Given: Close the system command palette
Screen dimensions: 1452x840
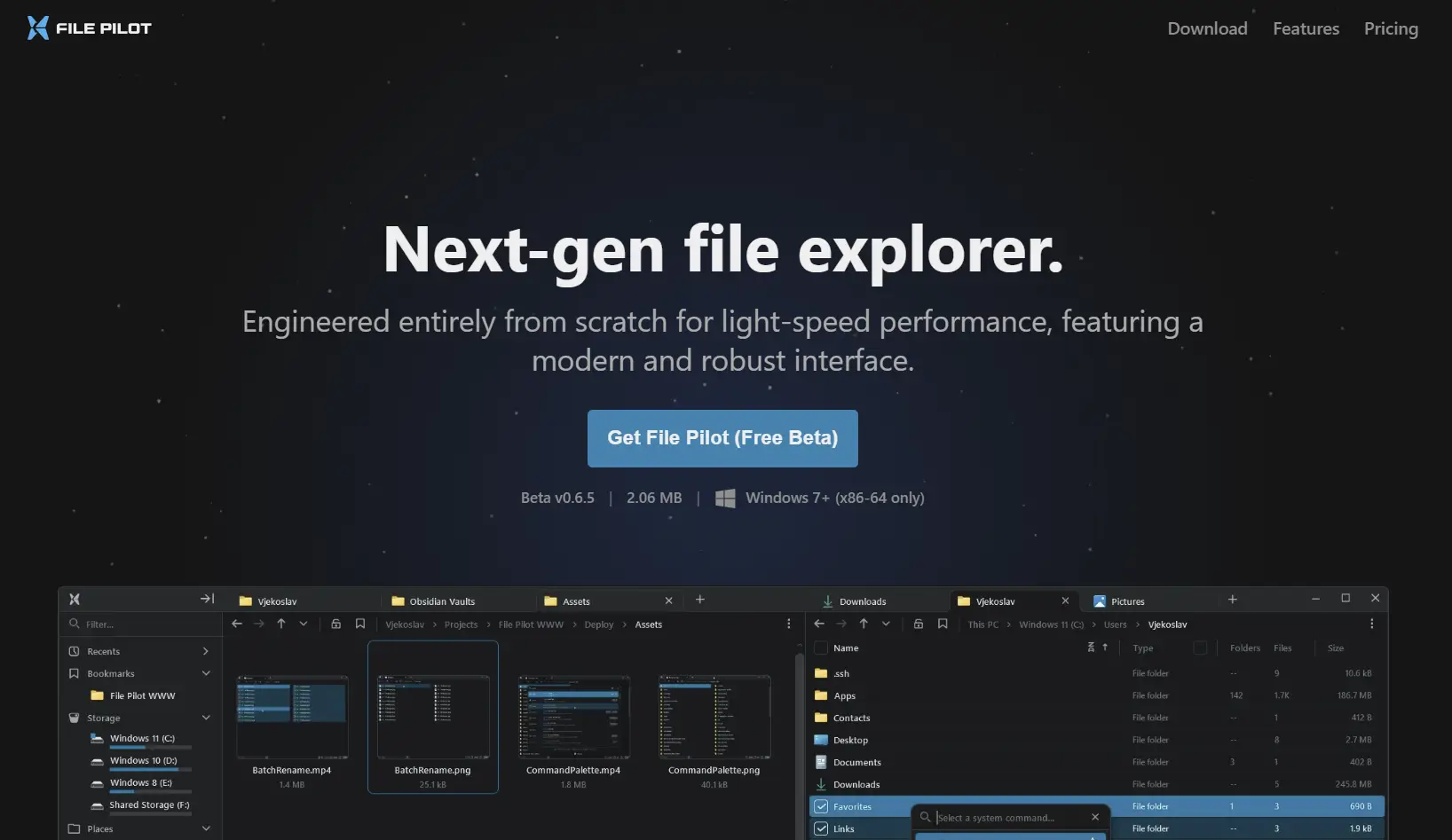Looking at the screenshot, I should 1095,817.
